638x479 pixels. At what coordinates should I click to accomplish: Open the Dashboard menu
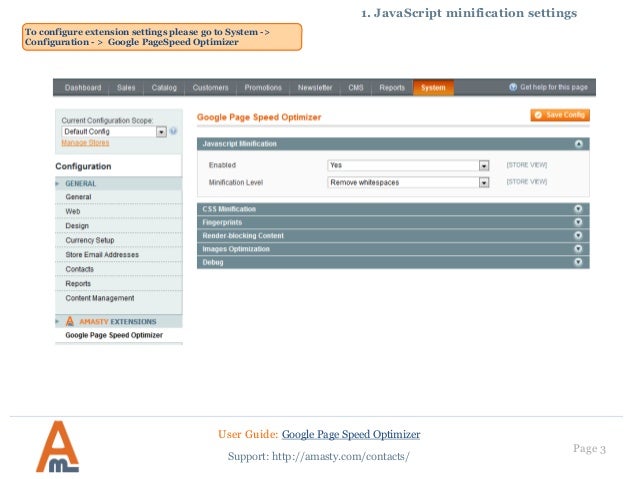pos(83,87)
